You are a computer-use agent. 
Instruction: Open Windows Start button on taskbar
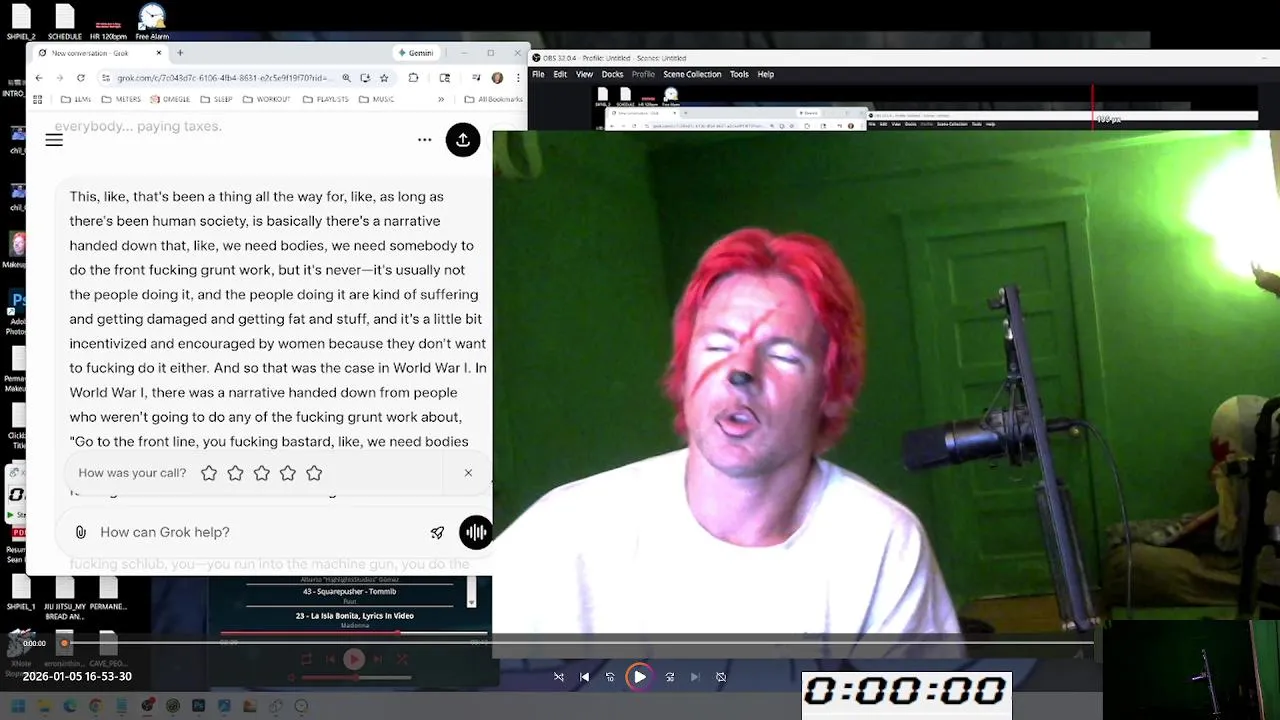point(17,706)
